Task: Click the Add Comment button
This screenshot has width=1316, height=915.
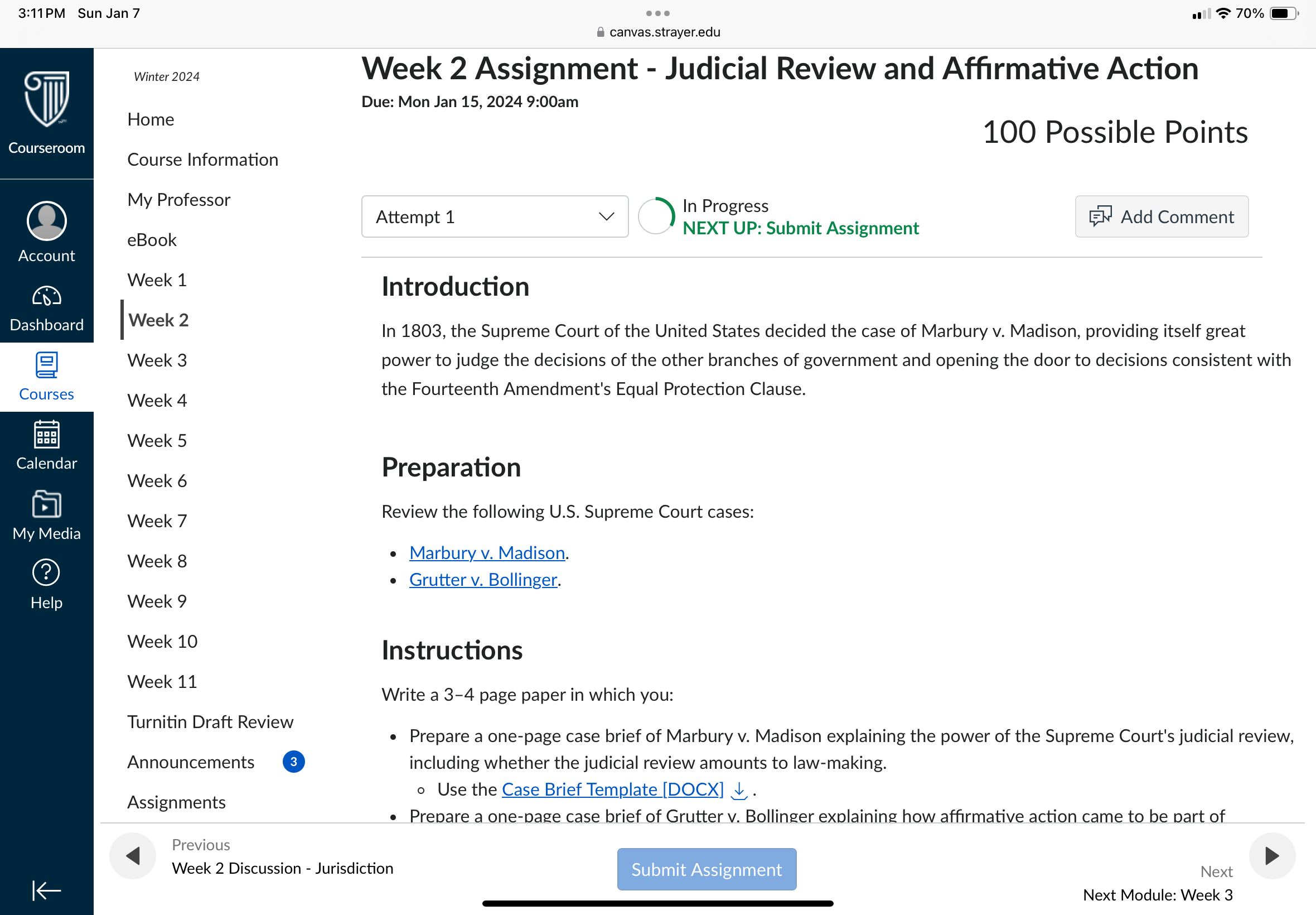Action: tap(1162, 216)
